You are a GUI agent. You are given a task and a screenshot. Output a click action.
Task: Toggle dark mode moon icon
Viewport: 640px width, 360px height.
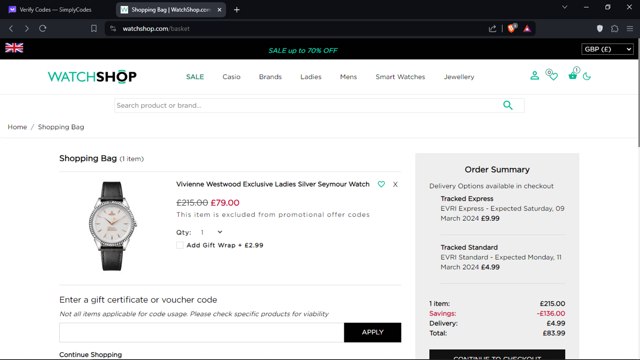(x=587, y=76)
